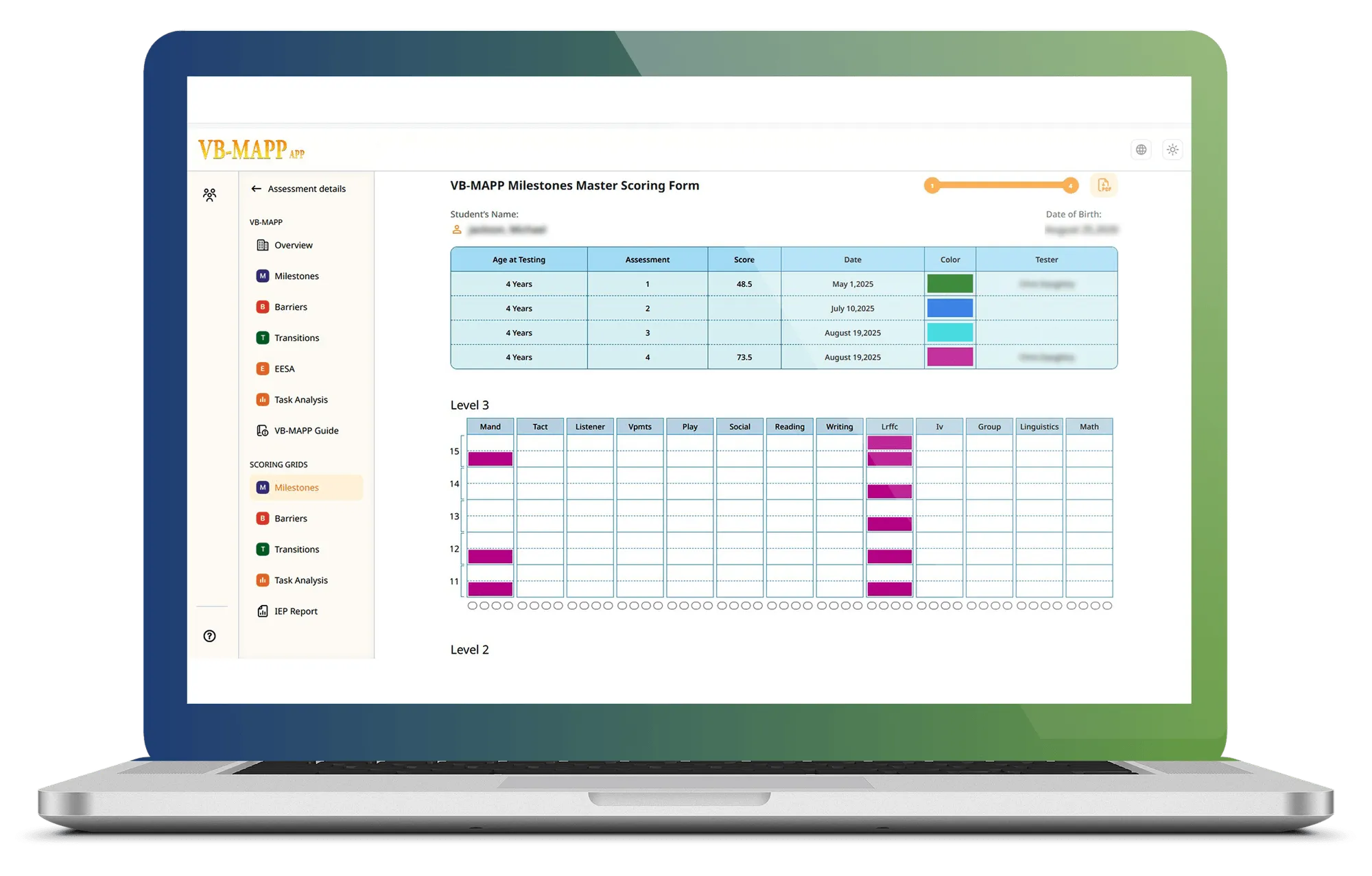Toggle light/dark theme sun icon
This screenshot has width=1372, height=876.
[1172, 150]
